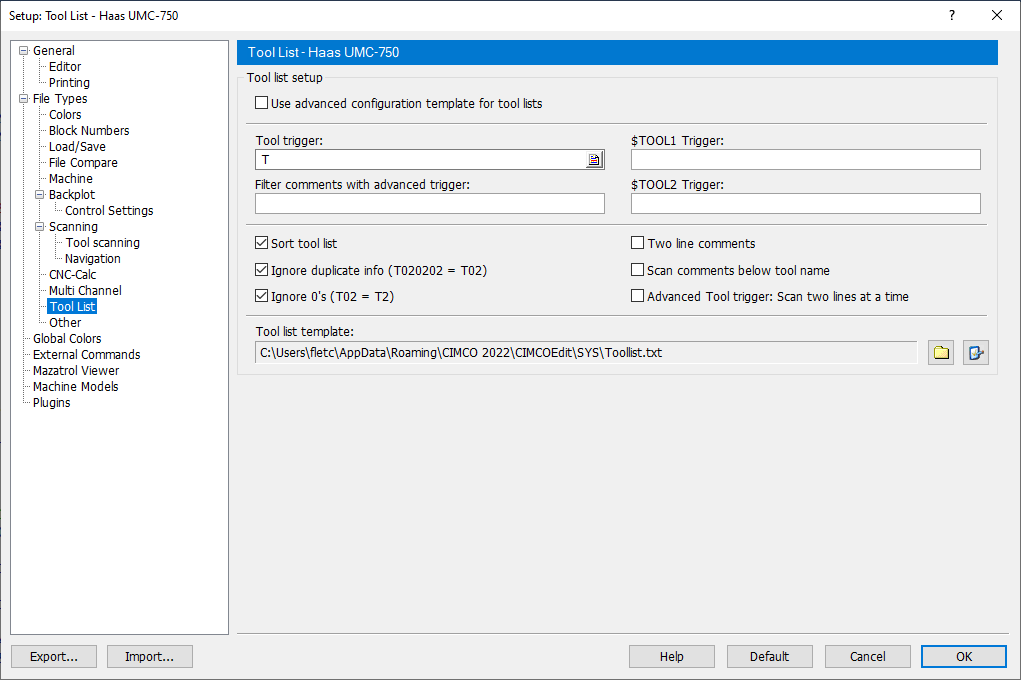Select Tool List tree item
Viewport: 1021px width, 680px height.
point(72,306)
